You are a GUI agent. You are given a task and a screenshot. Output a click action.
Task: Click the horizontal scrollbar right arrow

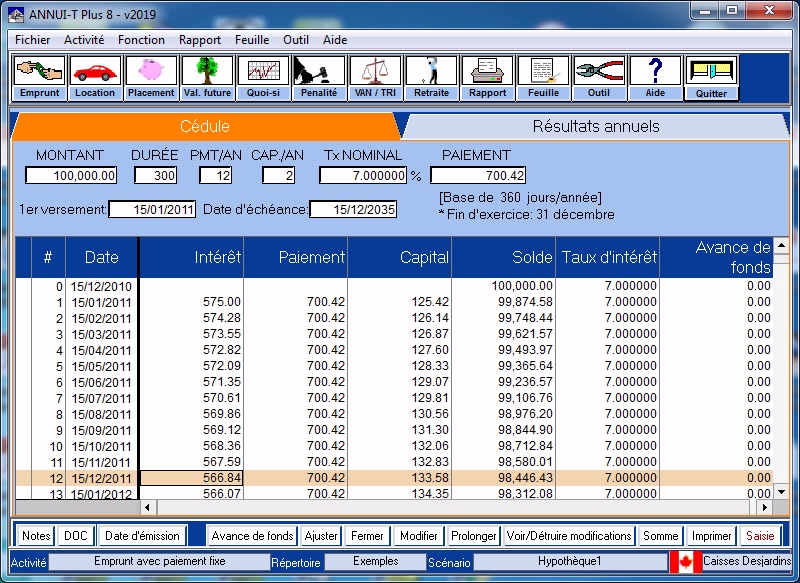coord(764,507)
